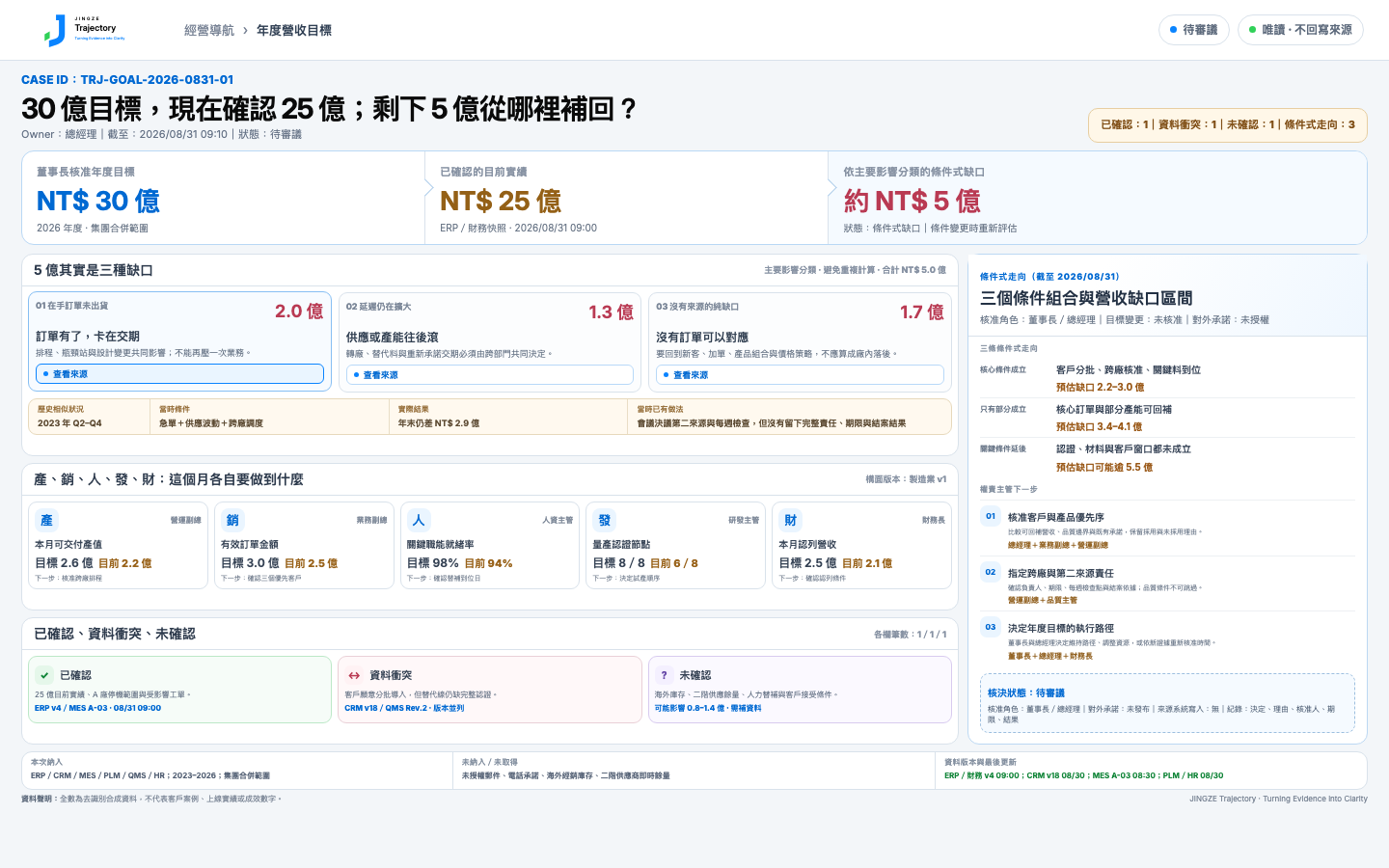Click the NT$ 30 億 target value
The width and height of the screenshot is (1389, 868).
click(x=98, y=201)
